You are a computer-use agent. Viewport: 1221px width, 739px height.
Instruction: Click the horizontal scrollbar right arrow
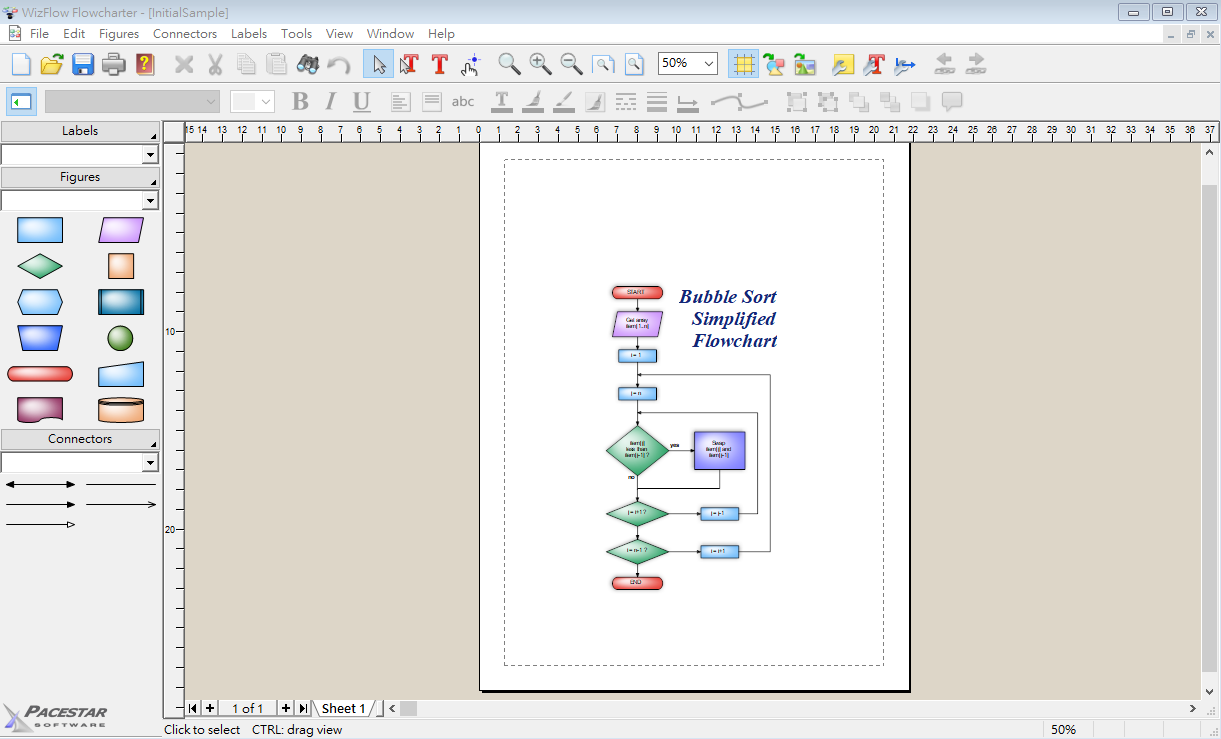point(1193,708)
